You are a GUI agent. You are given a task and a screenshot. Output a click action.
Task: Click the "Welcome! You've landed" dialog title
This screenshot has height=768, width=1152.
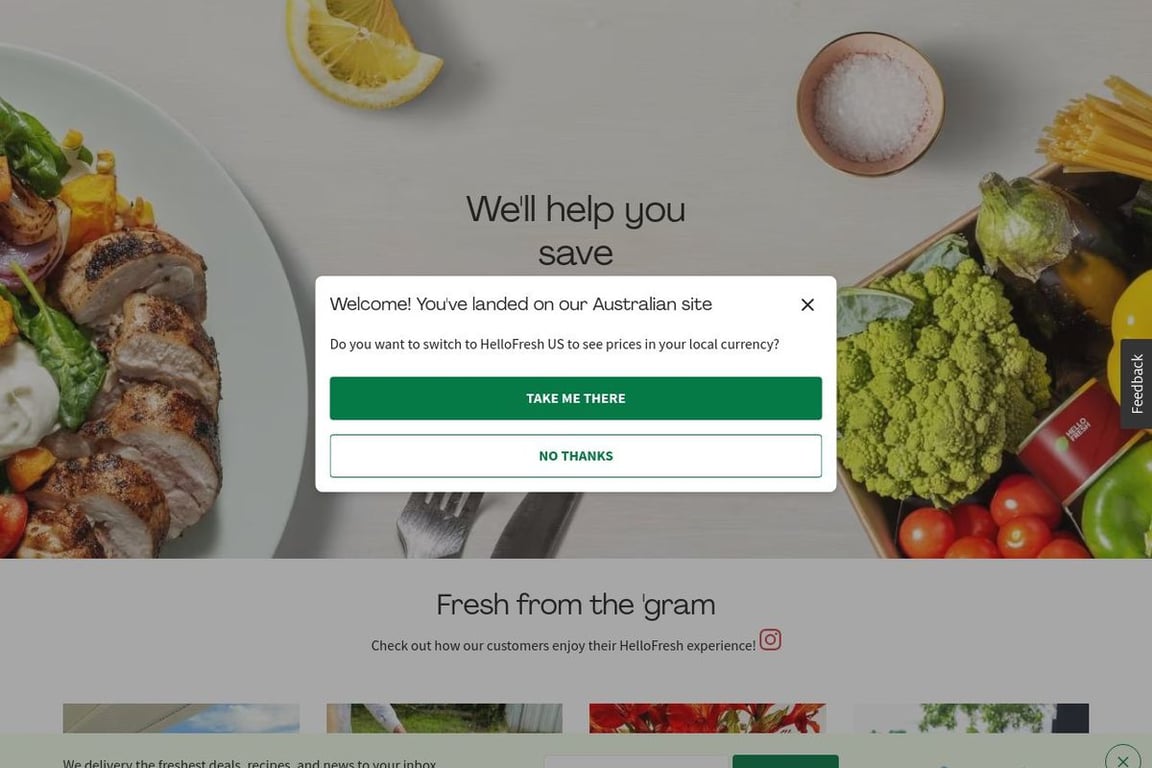pos(521,304)
